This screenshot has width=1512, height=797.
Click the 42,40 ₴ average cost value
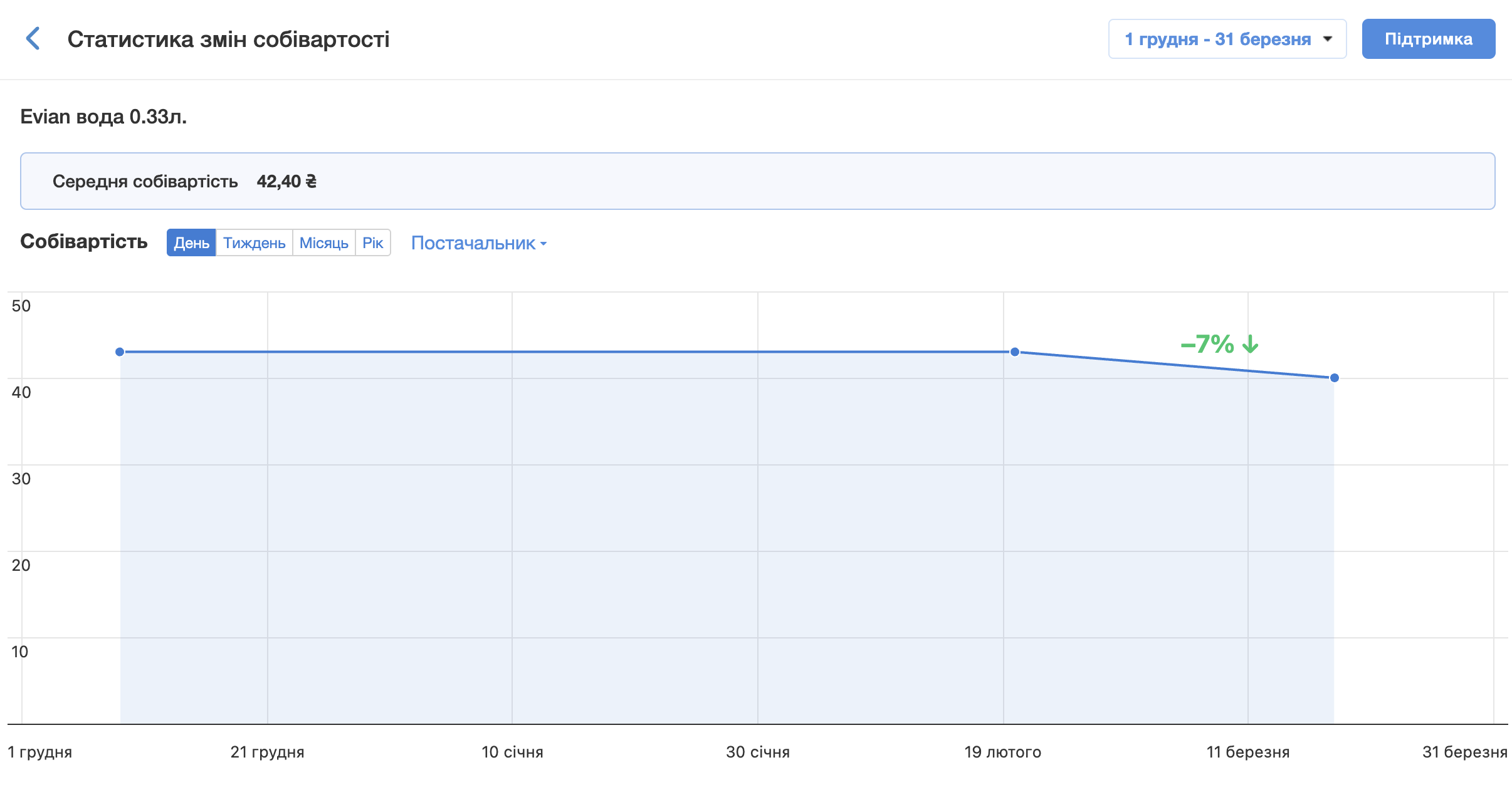[286, 182]
